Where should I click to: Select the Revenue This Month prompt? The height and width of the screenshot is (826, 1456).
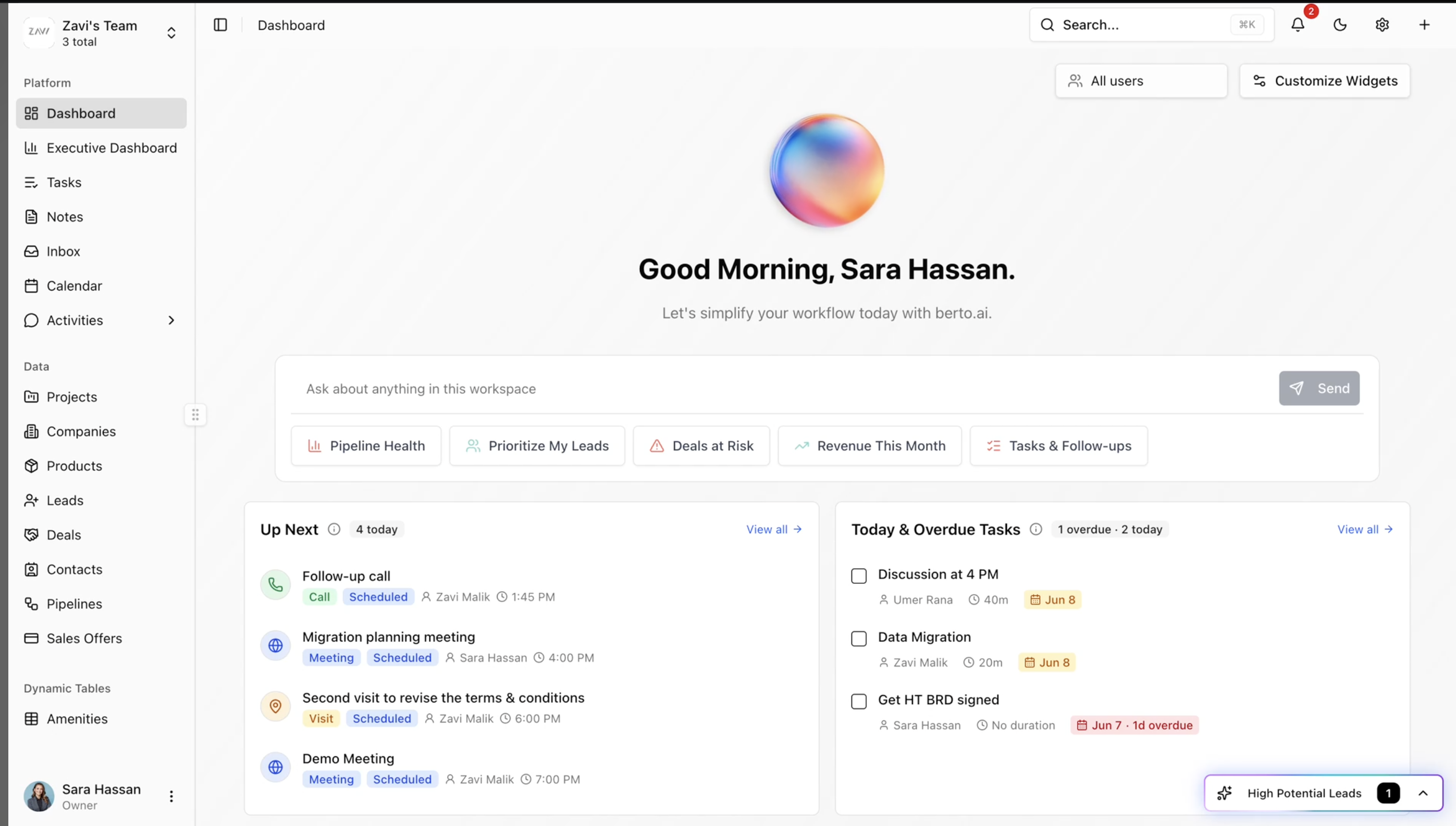coord(870,446)
